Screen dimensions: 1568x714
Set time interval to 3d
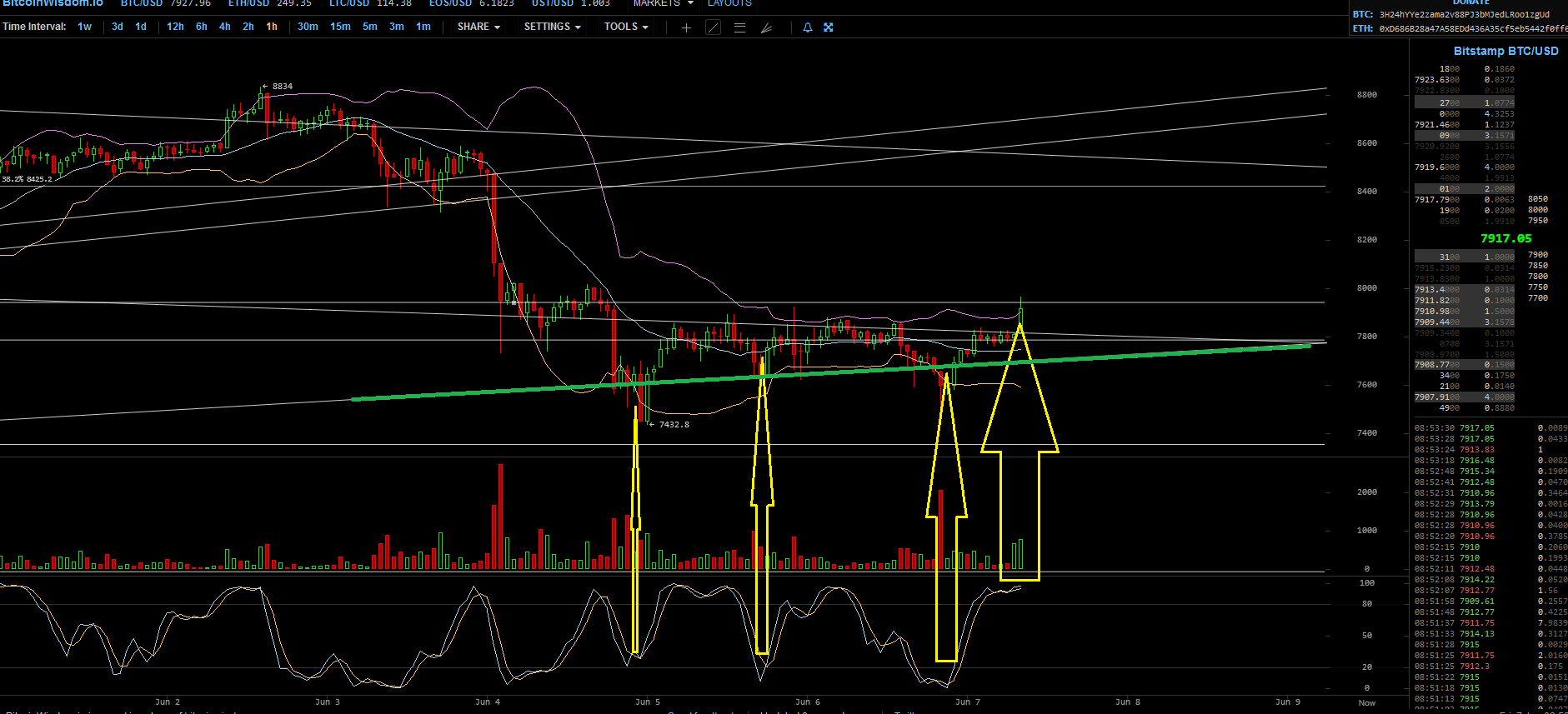[118, 27]
